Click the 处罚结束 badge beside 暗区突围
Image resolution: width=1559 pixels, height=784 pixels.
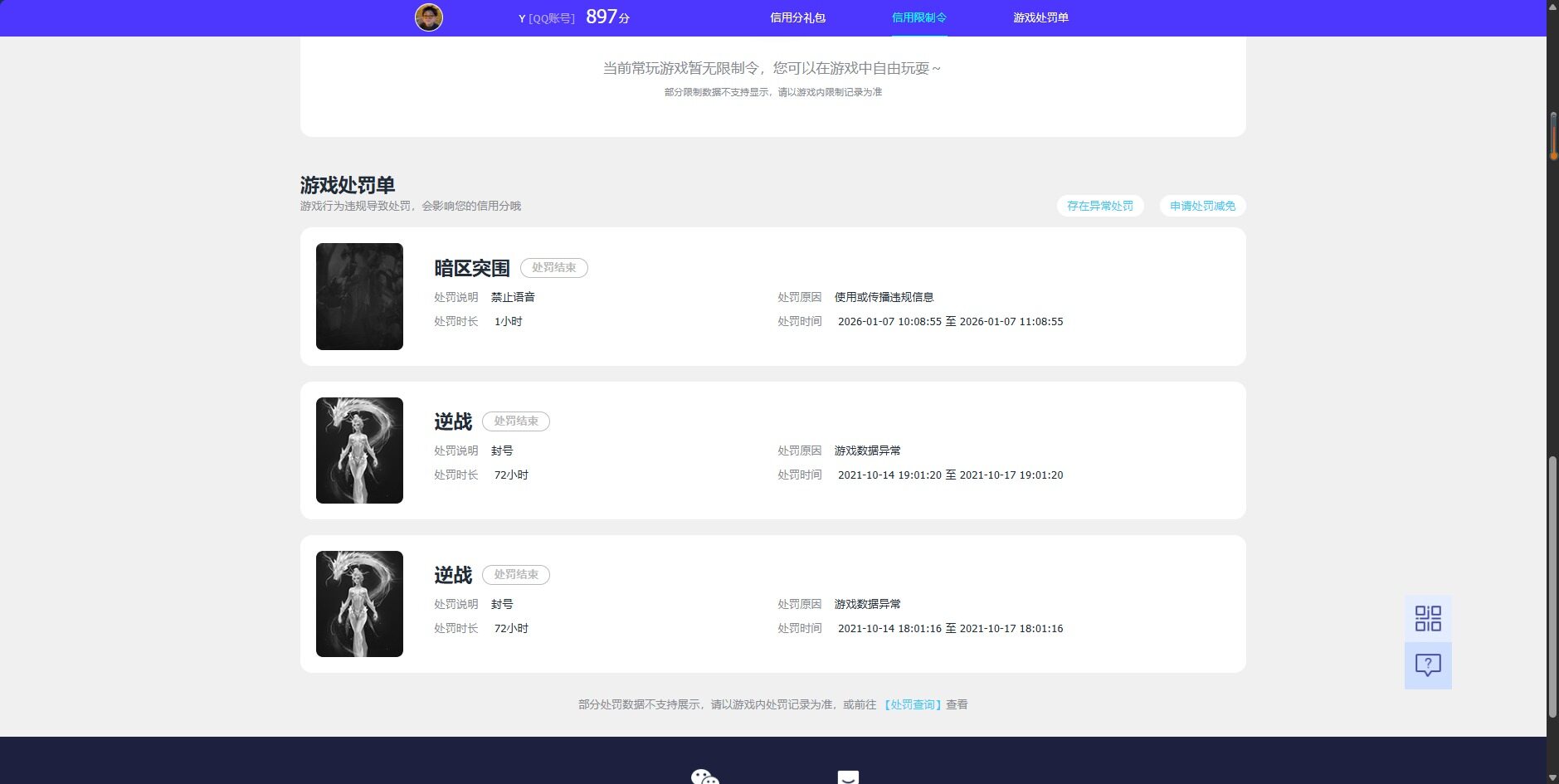click(554, 268)
